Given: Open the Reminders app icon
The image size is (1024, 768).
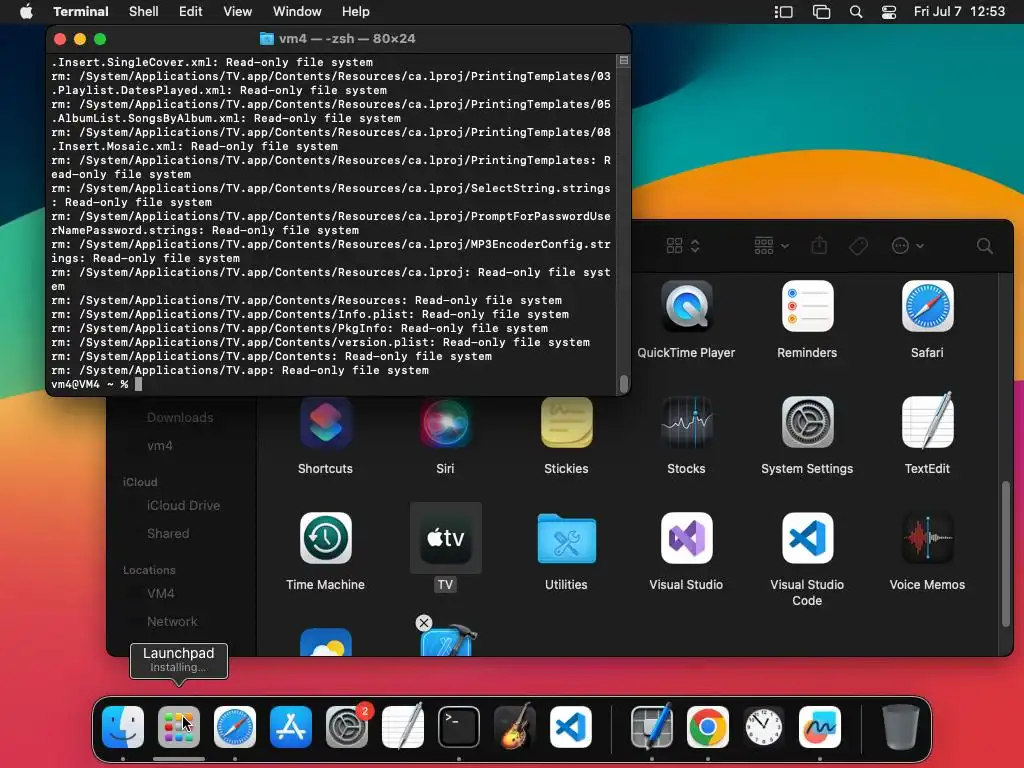Looking at the screenshot, I should (x=807, y=306).
